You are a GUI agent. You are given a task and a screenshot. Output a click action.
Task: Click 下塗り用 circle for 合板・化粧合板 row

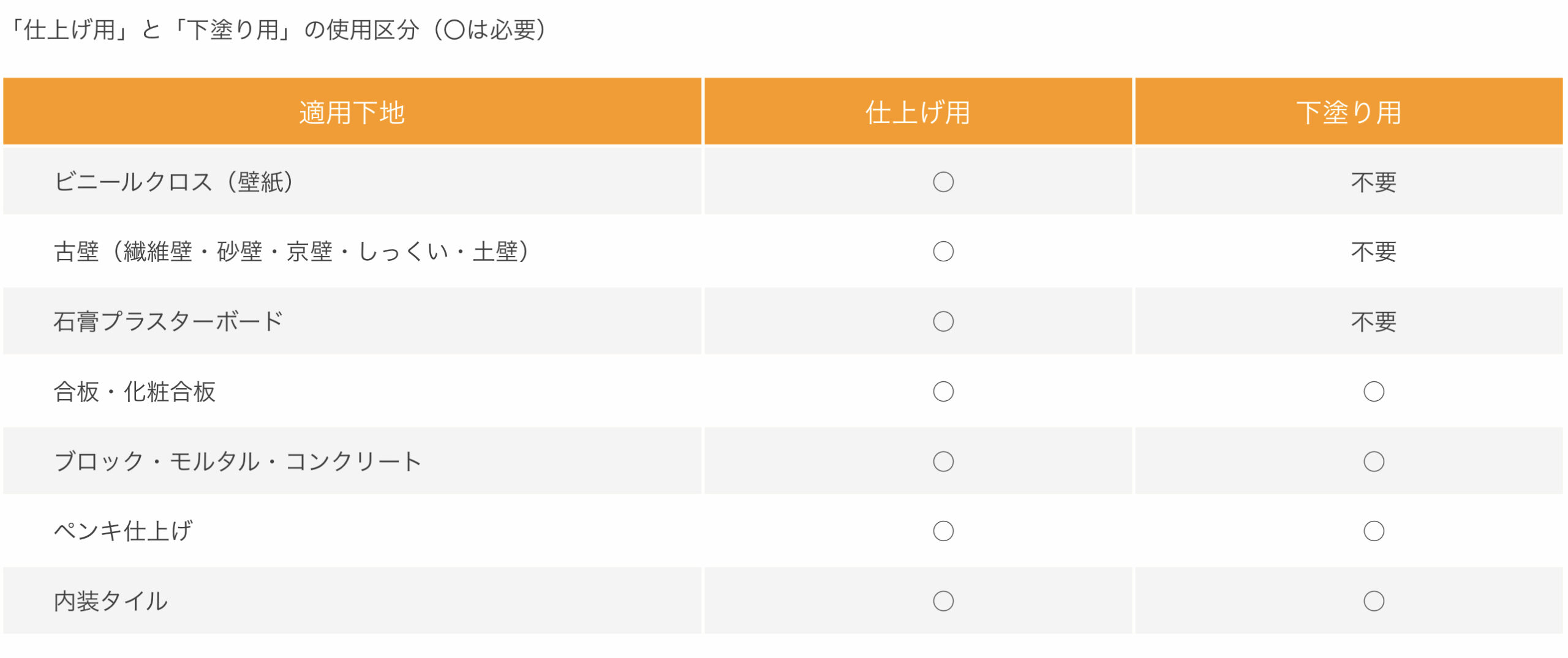1374,392
